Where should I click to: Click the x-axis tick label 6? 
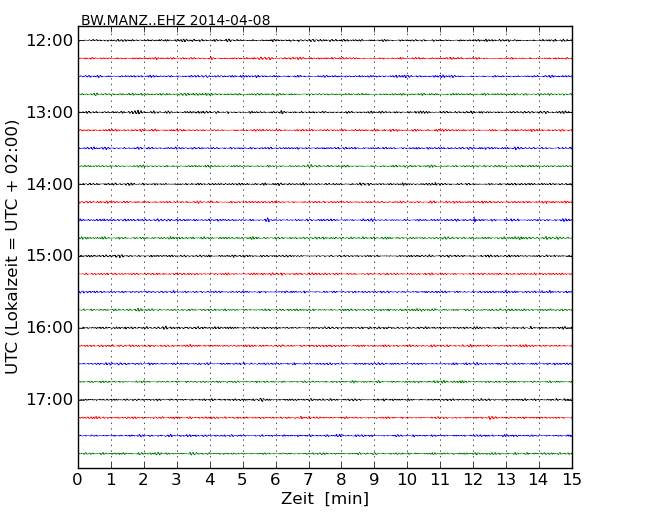275,480
